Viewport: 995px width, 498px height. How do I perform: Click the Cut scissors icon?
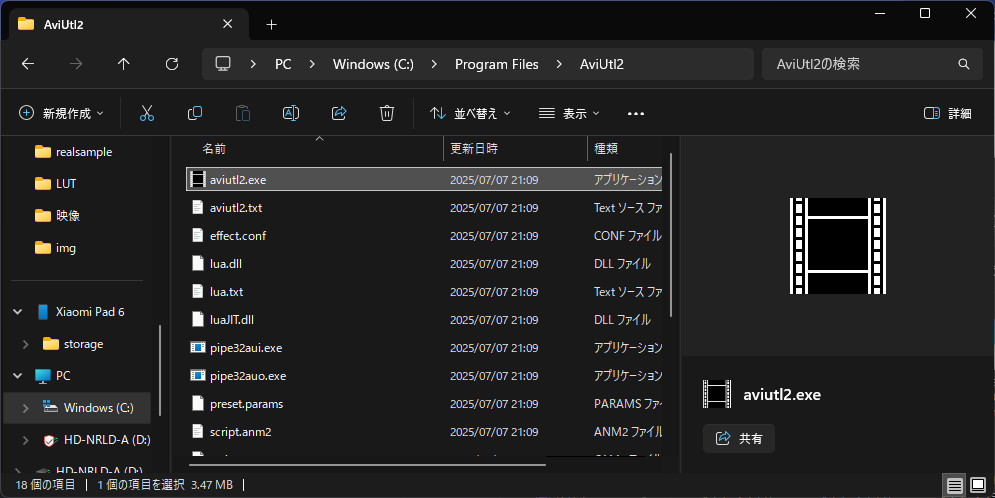(x=147, y=114)
